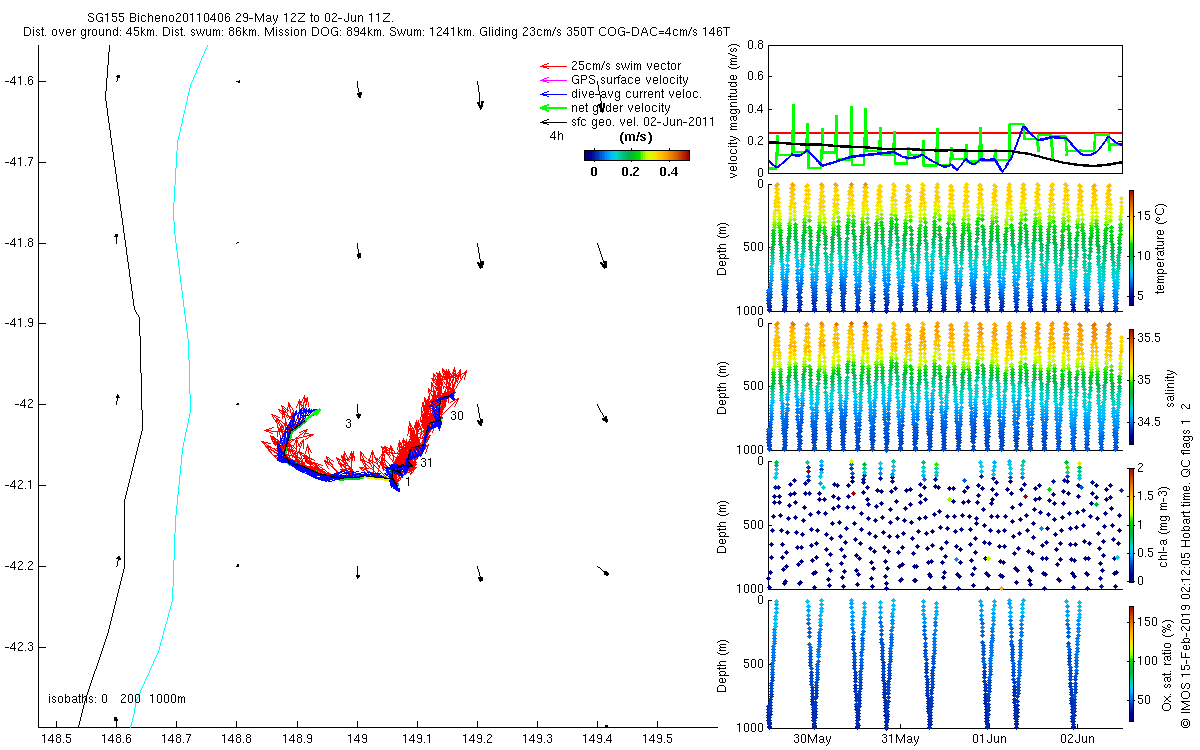Click the '31May' date tick label
The image size is (1200, 750).
[x=900, y=739]
